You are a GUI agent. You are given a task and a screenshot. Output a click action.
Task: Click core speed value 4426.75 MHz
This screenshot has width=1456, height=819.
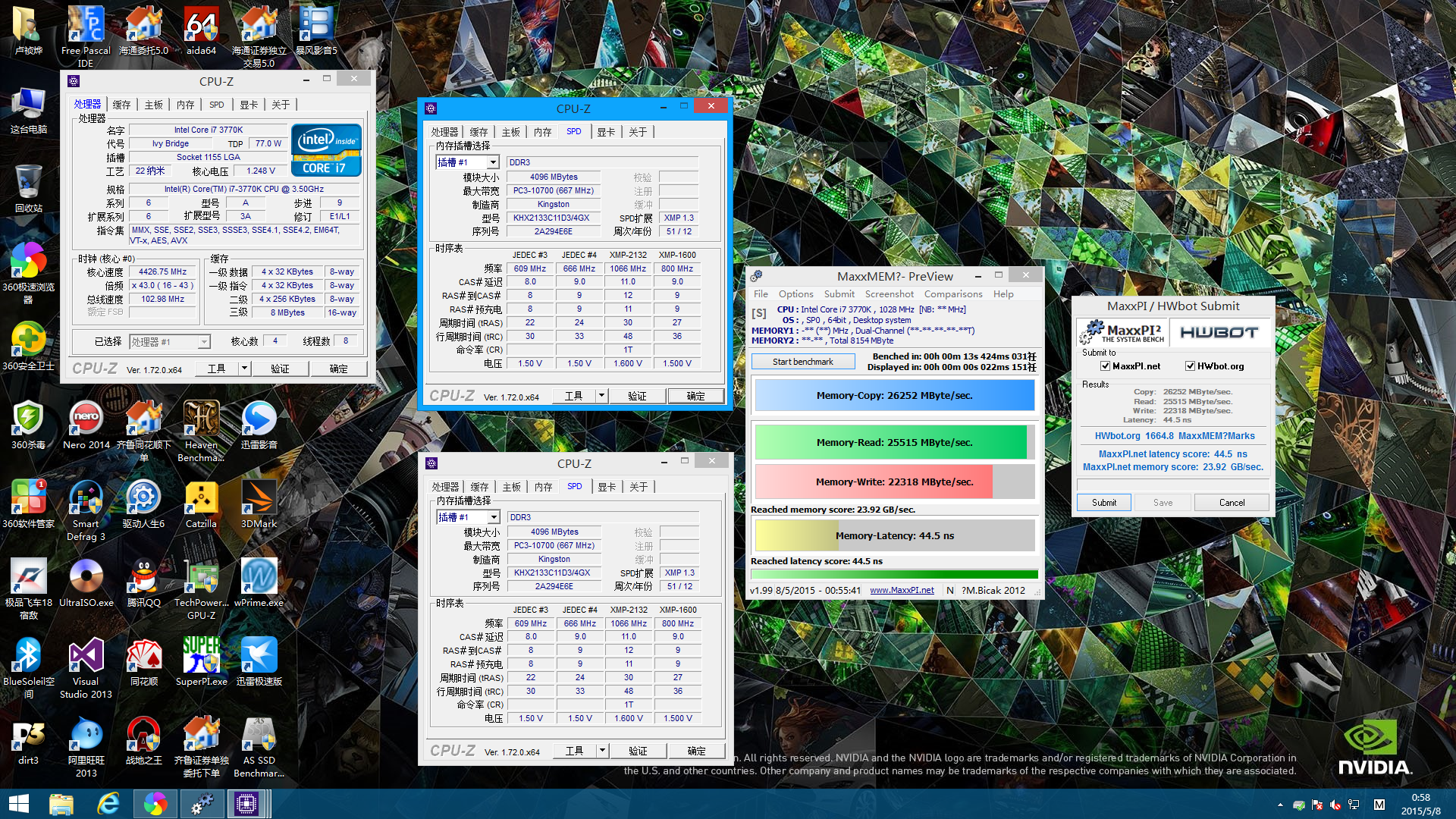[x=163, y=271]
